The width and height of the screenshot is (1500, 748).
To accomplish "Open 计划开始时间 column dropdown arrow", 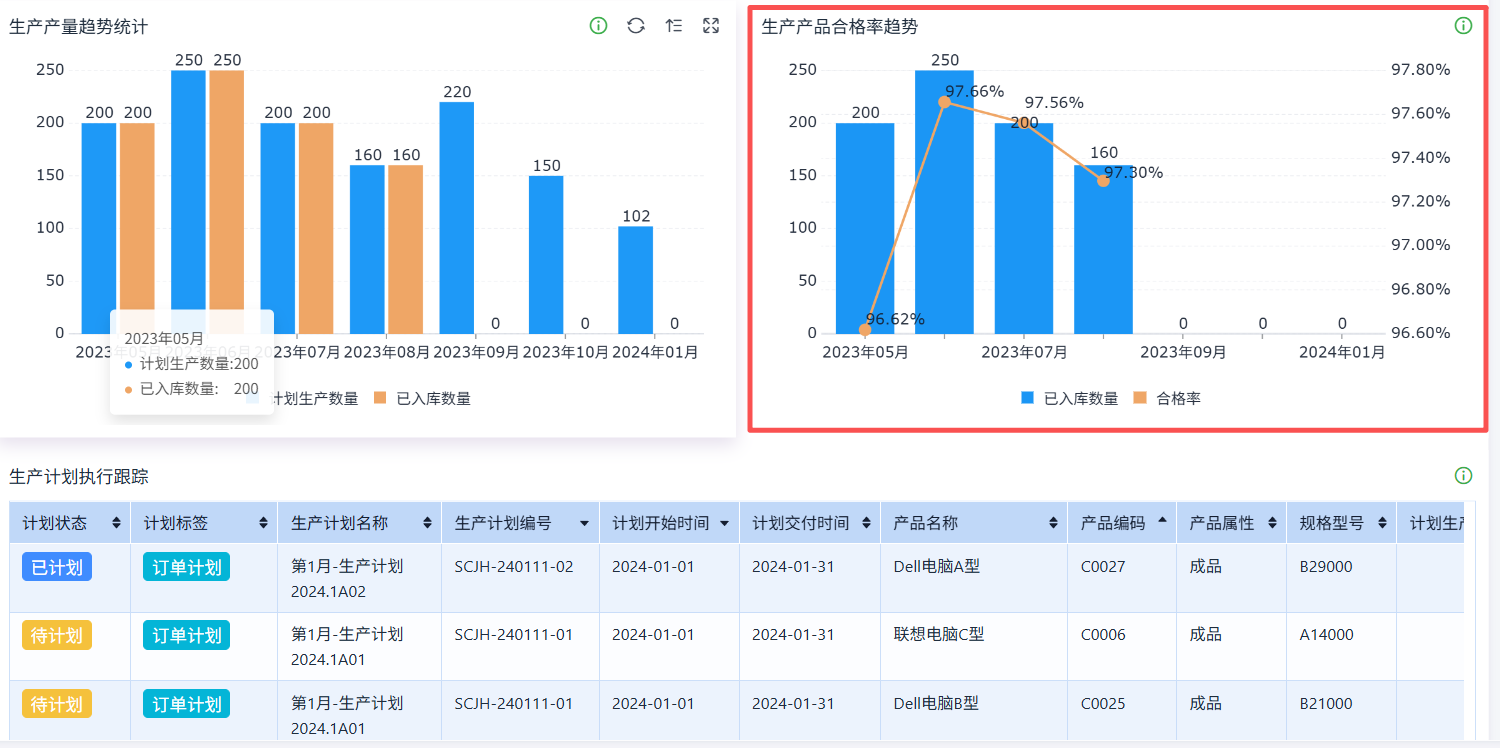I will [x=724, y=524].
